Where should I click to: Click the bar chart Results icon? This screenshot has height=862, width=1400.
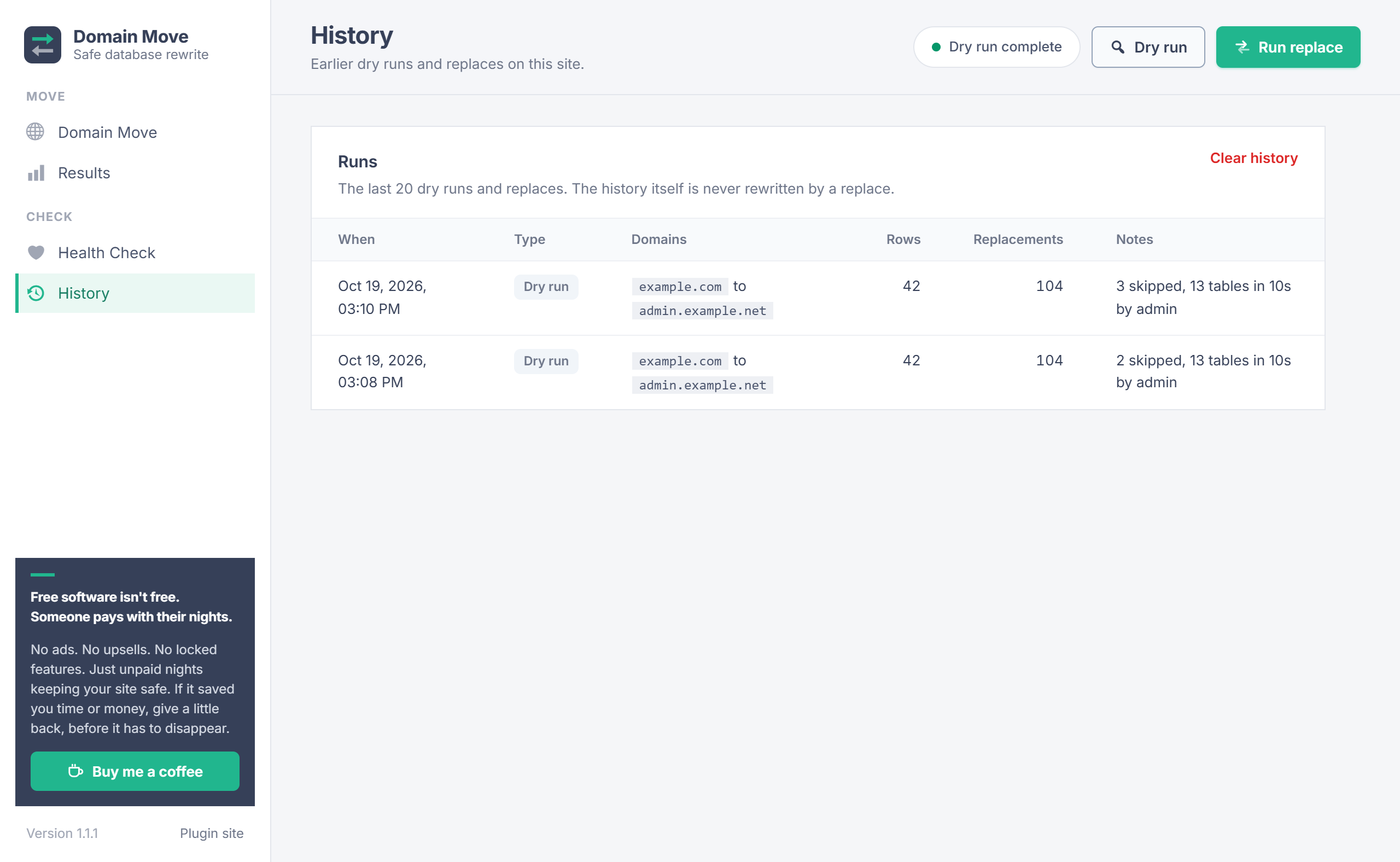click(x=36, y=173)
